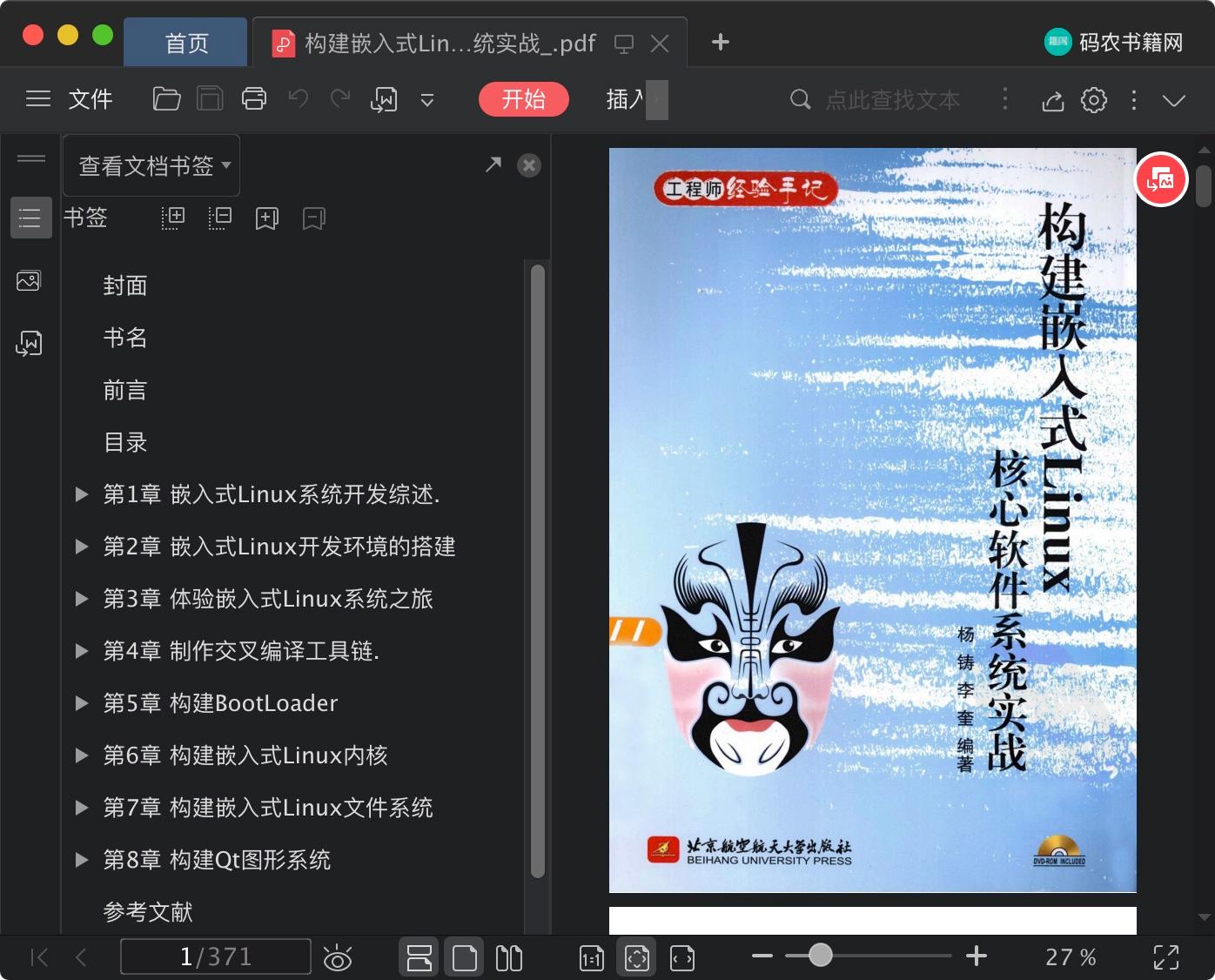This screenshot has height=980, width=1215.
Task: Open the vertical three-dot more menu
Action: (x=1133, y=100)
